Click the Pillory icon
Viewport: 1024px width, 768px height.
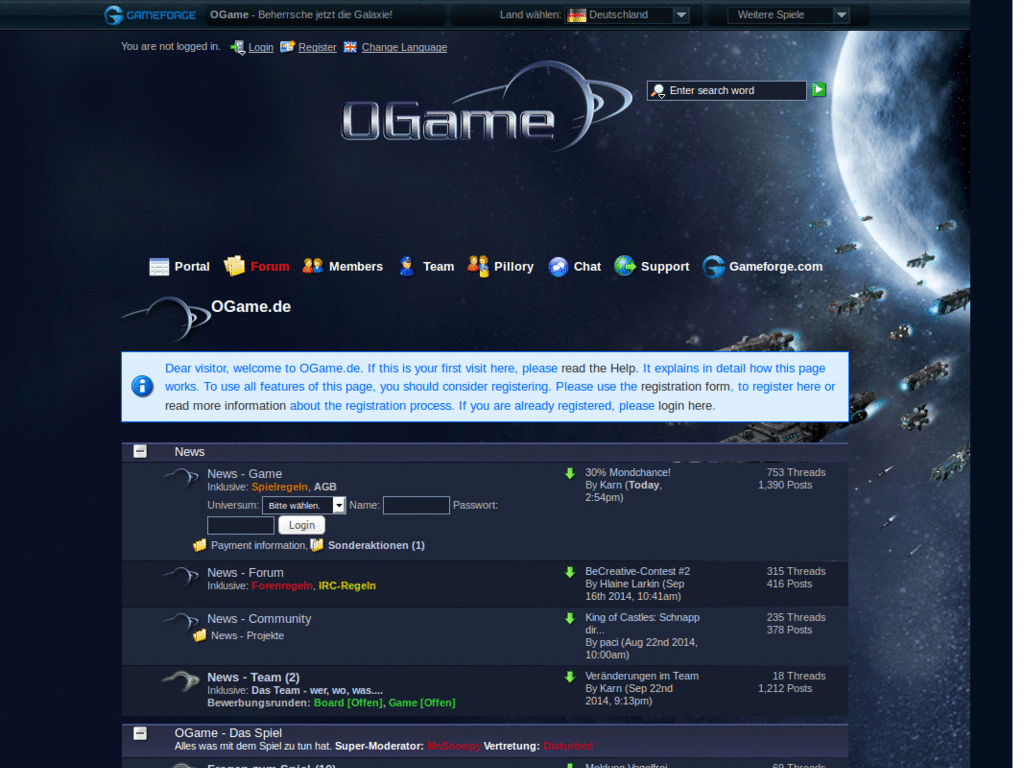(478, 266)
